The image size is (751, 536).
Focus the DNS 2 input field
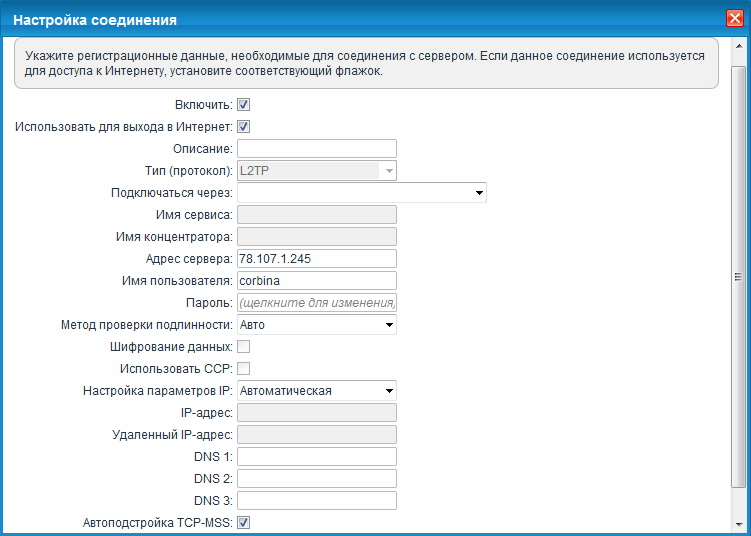point(316,479)
